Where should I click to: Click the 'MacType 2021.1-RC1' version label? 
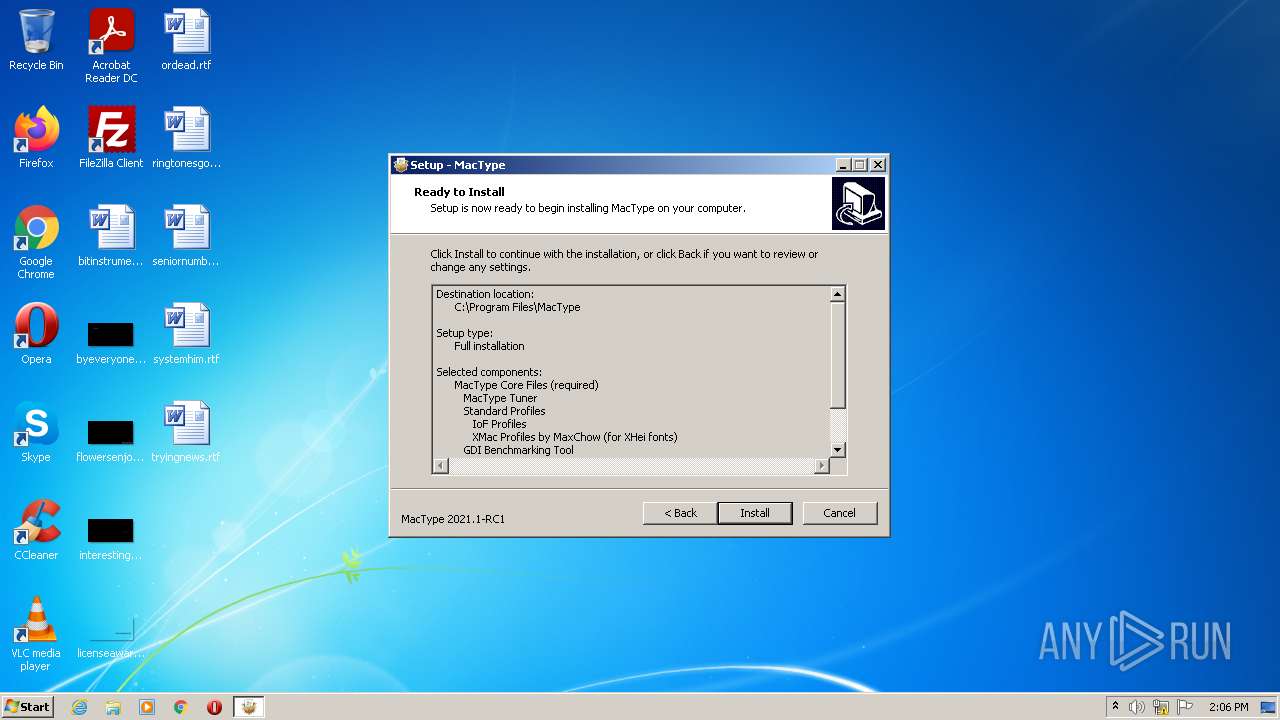coord(453,519)
